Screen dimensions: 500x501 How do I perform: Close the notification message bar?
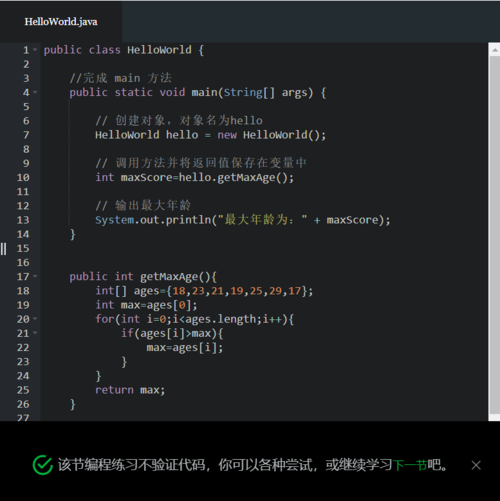click(476, 465)
